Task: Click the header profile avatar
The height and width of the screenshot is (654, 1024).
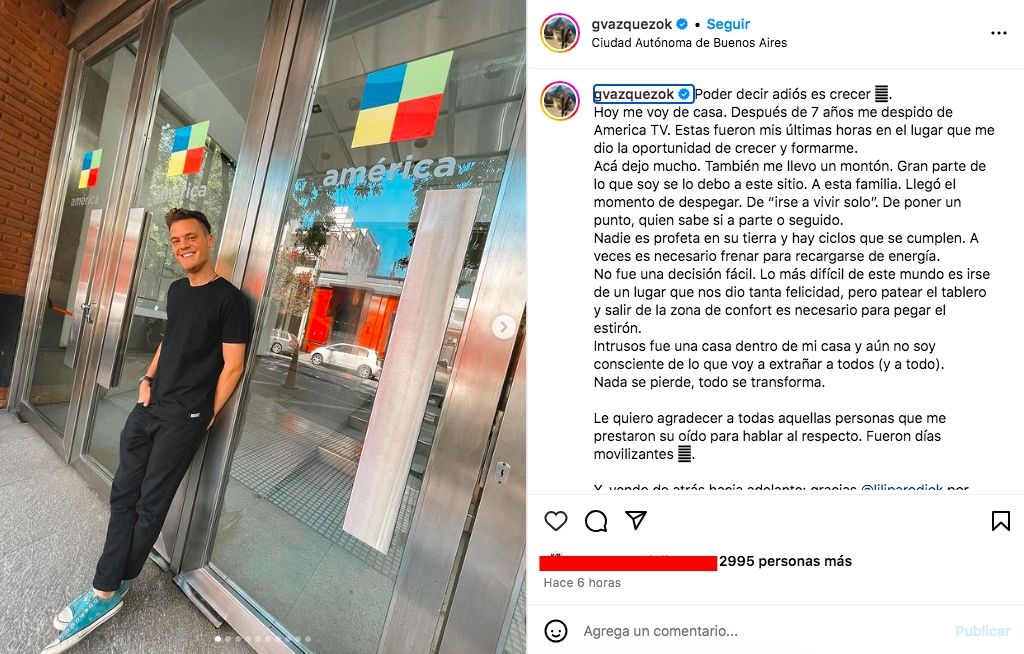Action: point(560,33)
